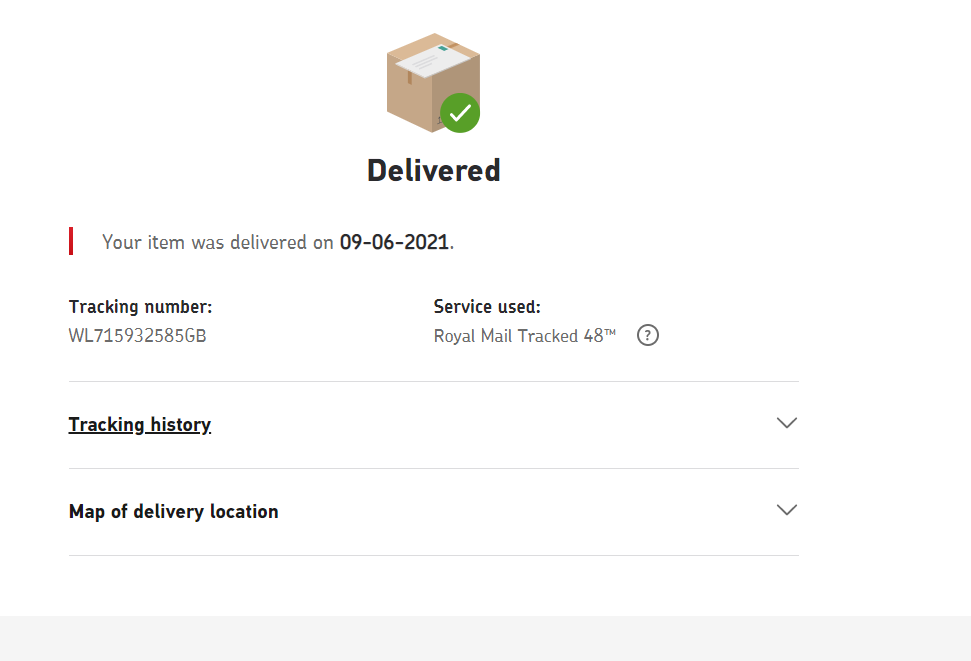The image size is (971, 661).
Task: Click the "Tracking number:" label
Action: [141, 307]
